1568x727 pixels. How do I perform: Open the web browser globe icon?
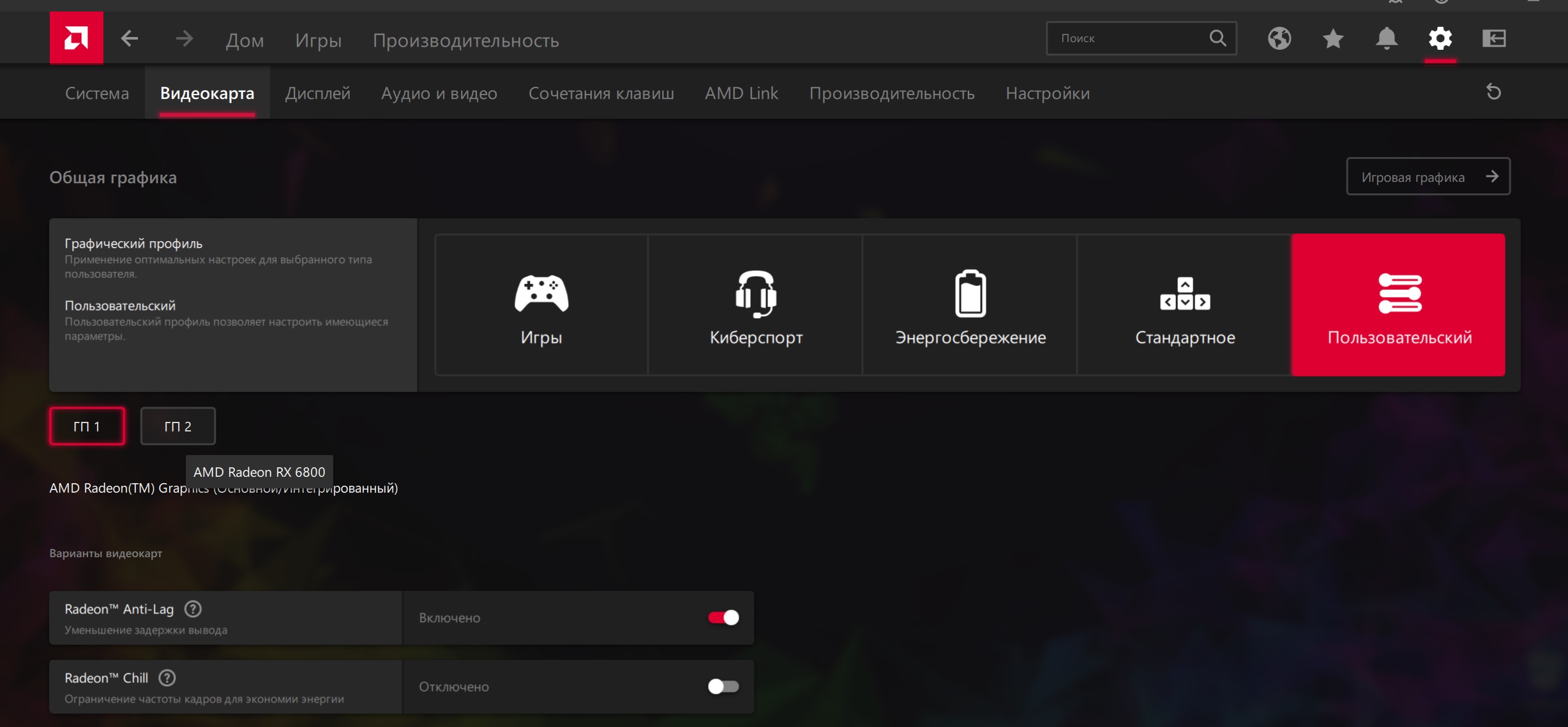pos(1279,38)
